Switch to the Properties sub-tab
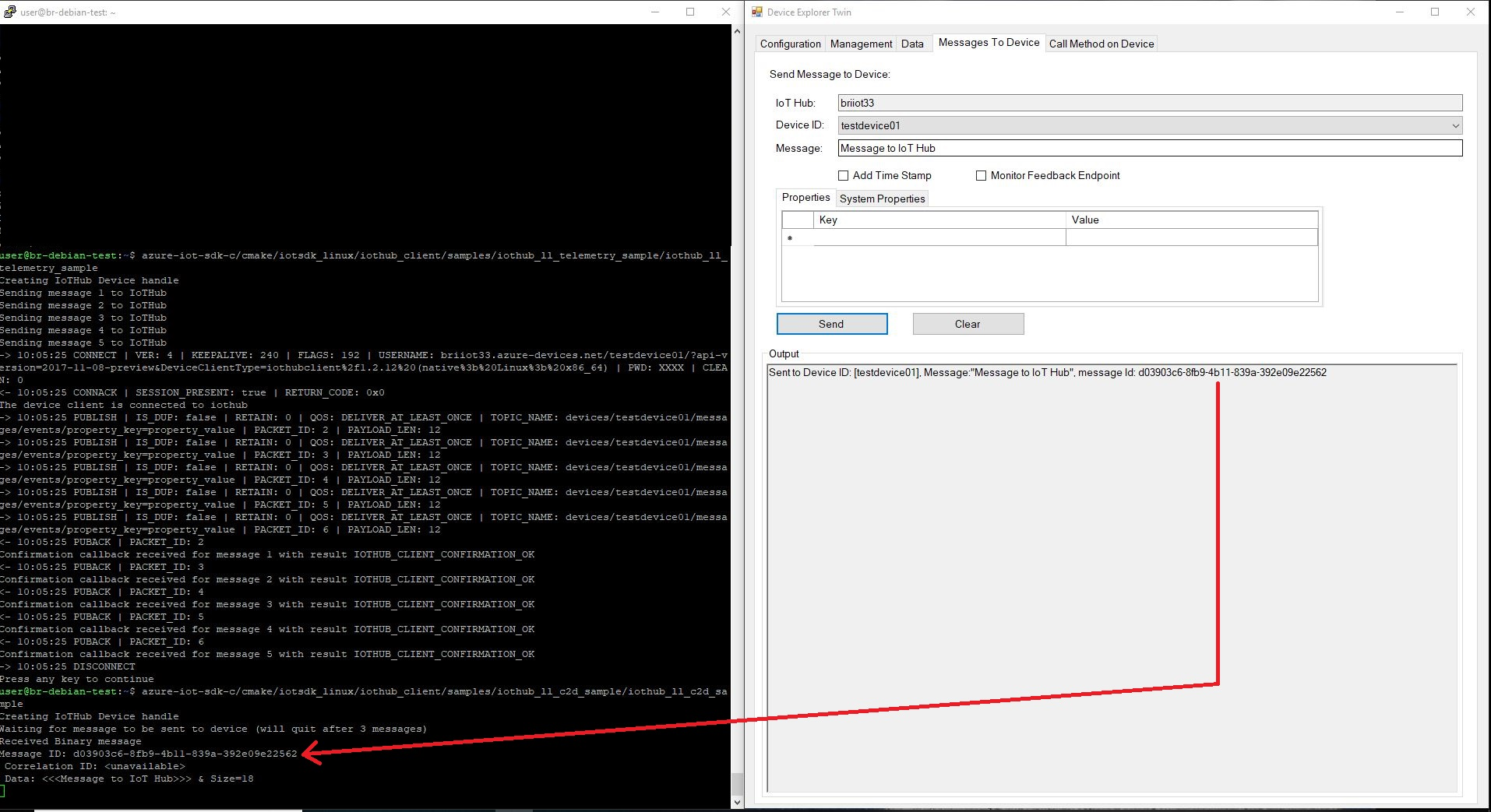The image size is (1491, 812). click(805, 197)
